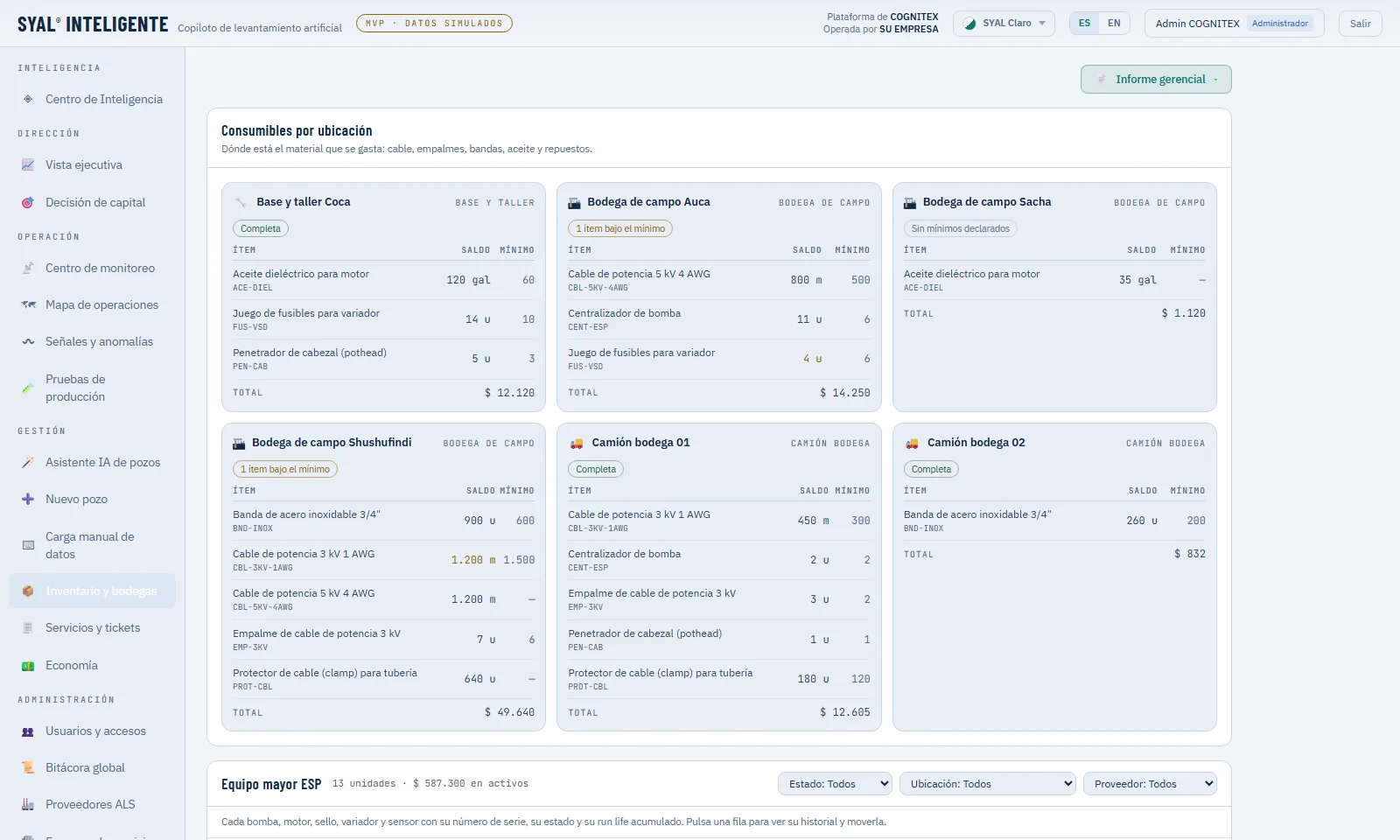This screenshot has height=840, width=1400.
Task: Go to Inventario y bodegas menu item
Action: [93, 591]
